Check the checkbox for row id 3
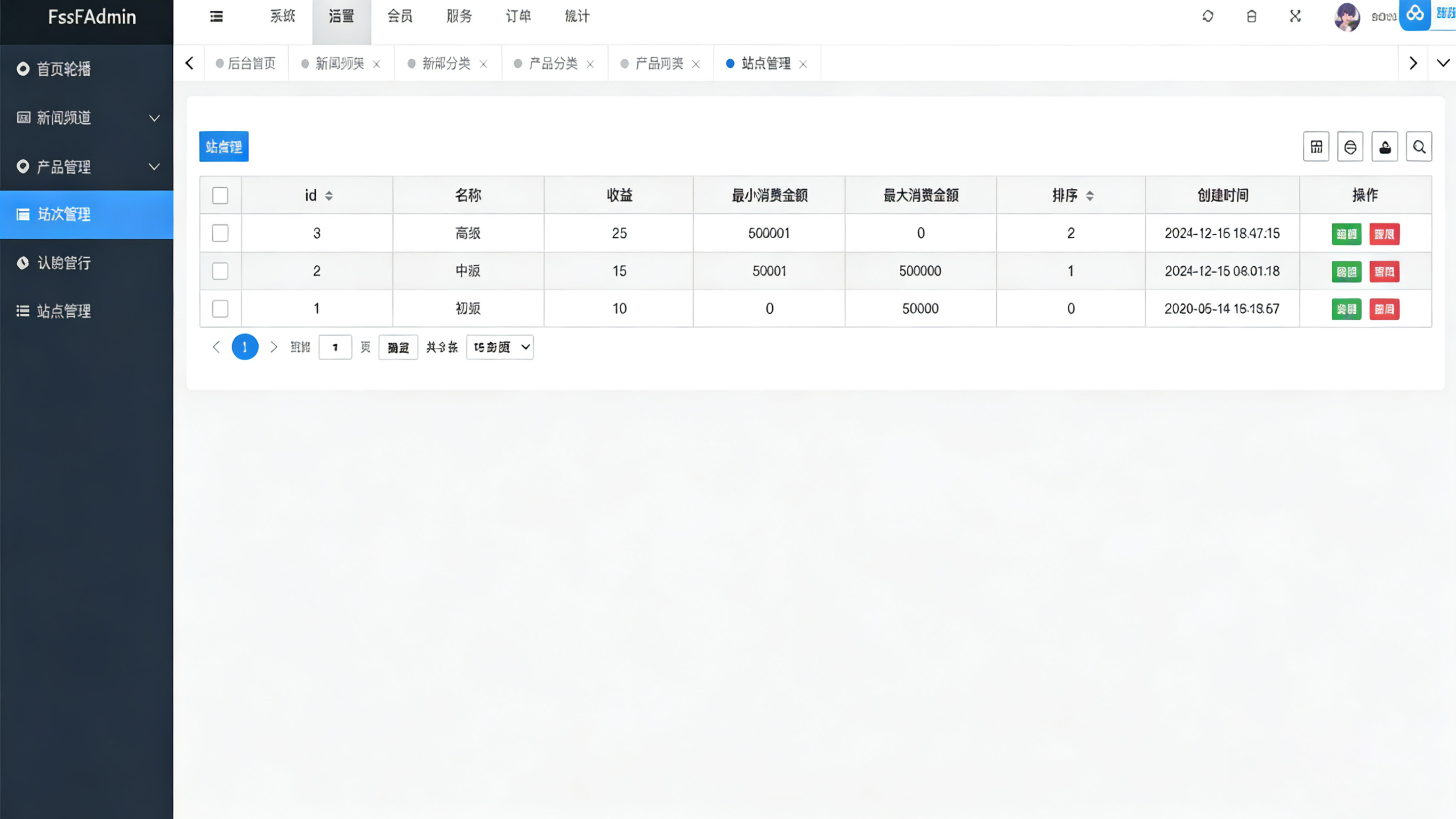The width and height of the screenshot is (1456, 819). pyautogui.click(x=220, y=233)
